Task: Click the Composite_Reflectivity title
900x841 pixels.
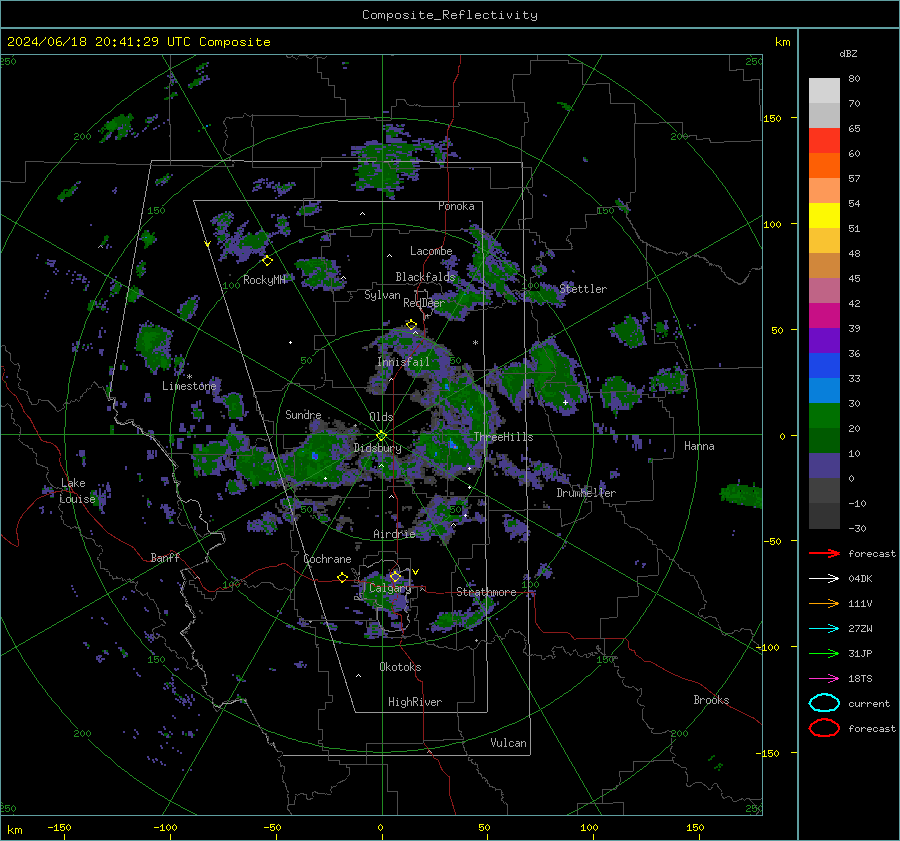Action: [x=450, y=15]
